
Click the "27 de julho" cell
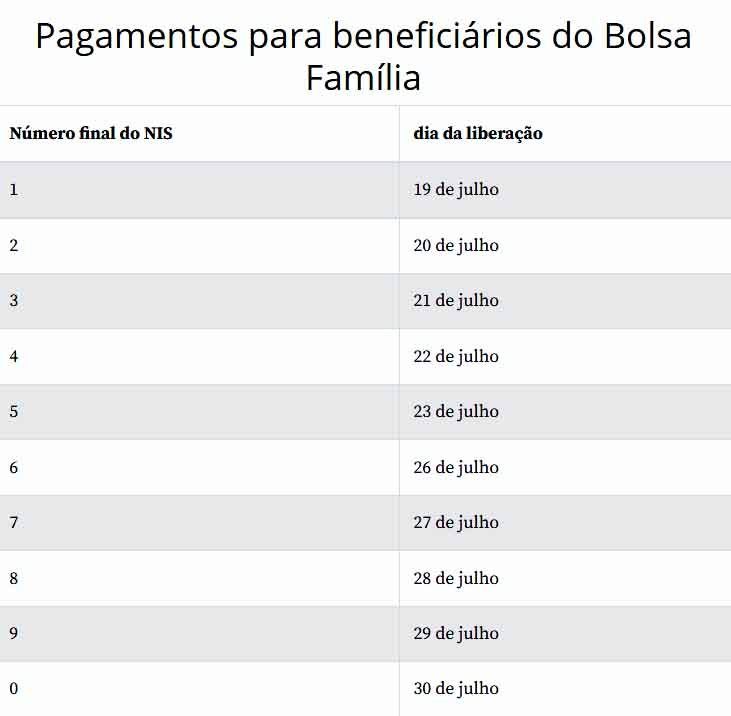click(456, 522)
